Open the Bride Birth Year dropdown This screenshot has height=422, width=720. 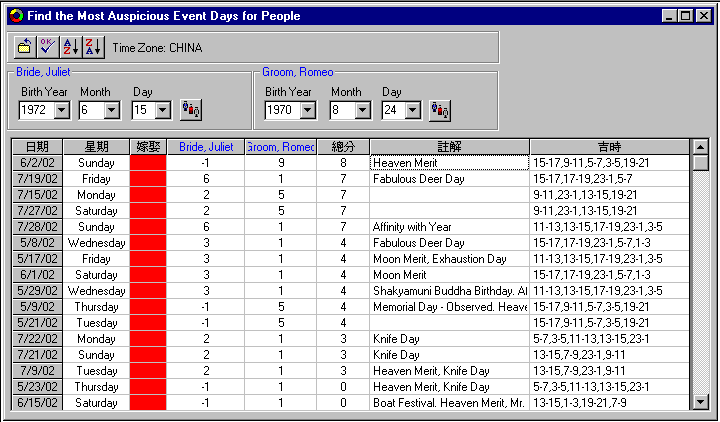coord(61,110)
